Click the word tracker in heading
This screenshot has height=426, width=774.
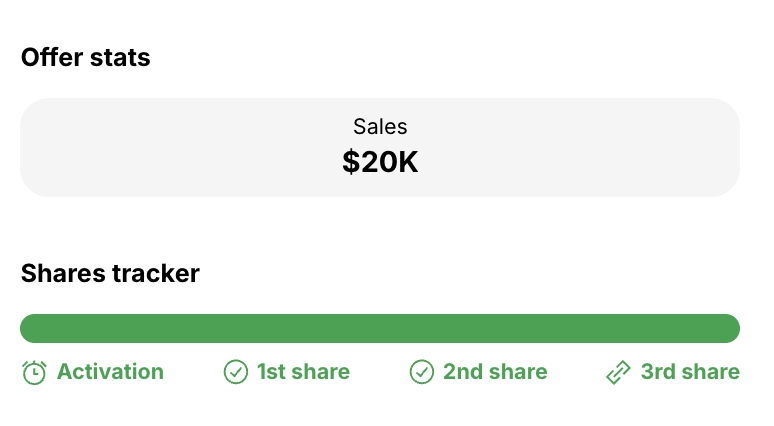[x=155, y=273]
